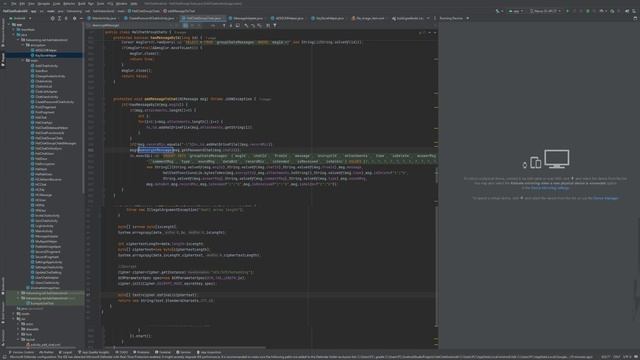Collapse all in Project panel
640x360 pixels.
[66, 18]
